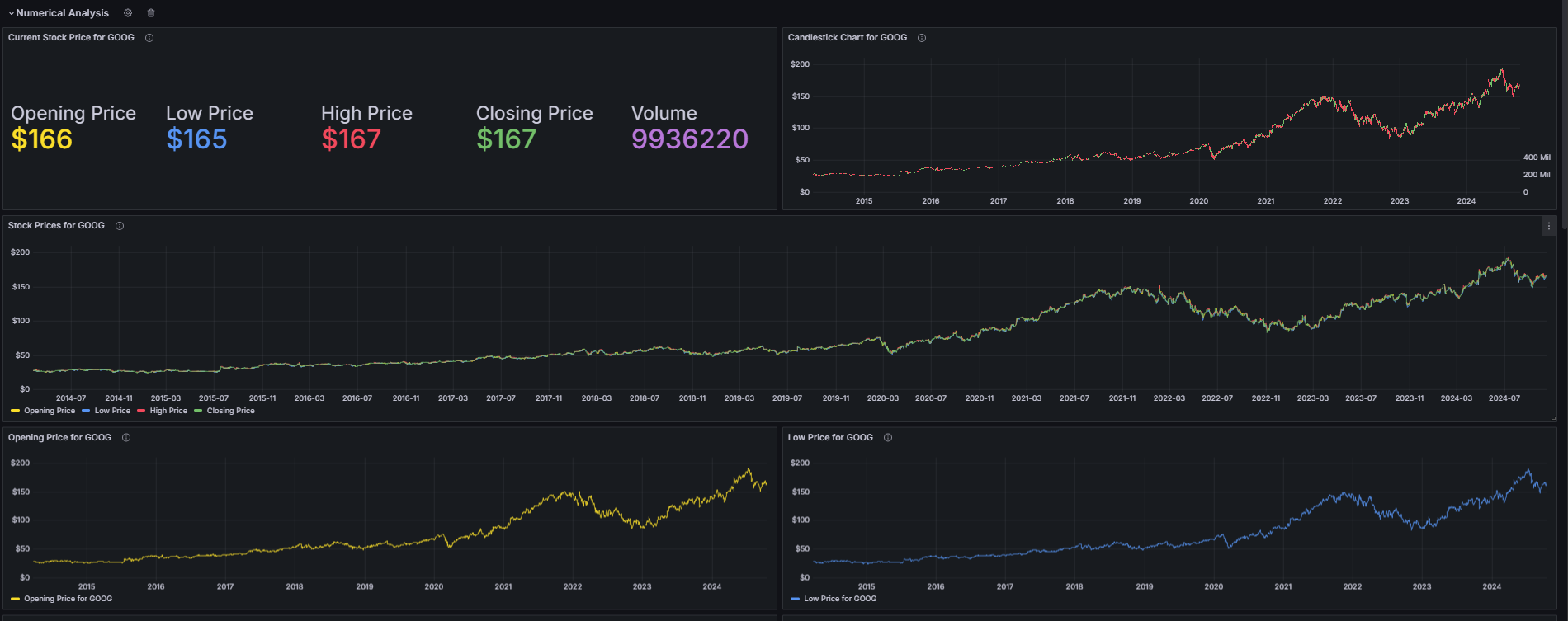The image size is (1568, 621).
Task: Toggle Low Price for GOOG legend label
Action: [840, 599]
